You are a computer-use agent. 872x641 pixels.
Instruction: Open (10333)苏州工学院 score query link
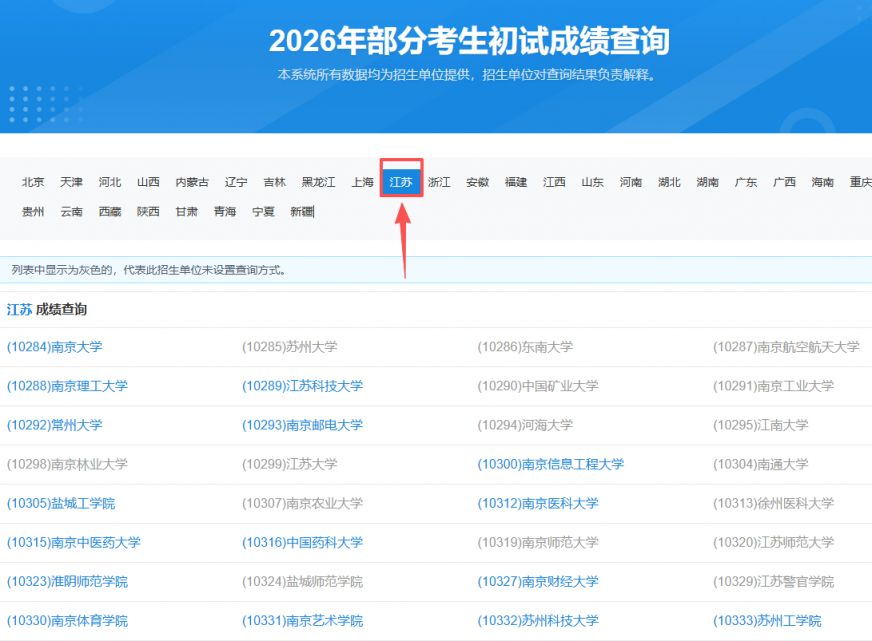[767, 620]
